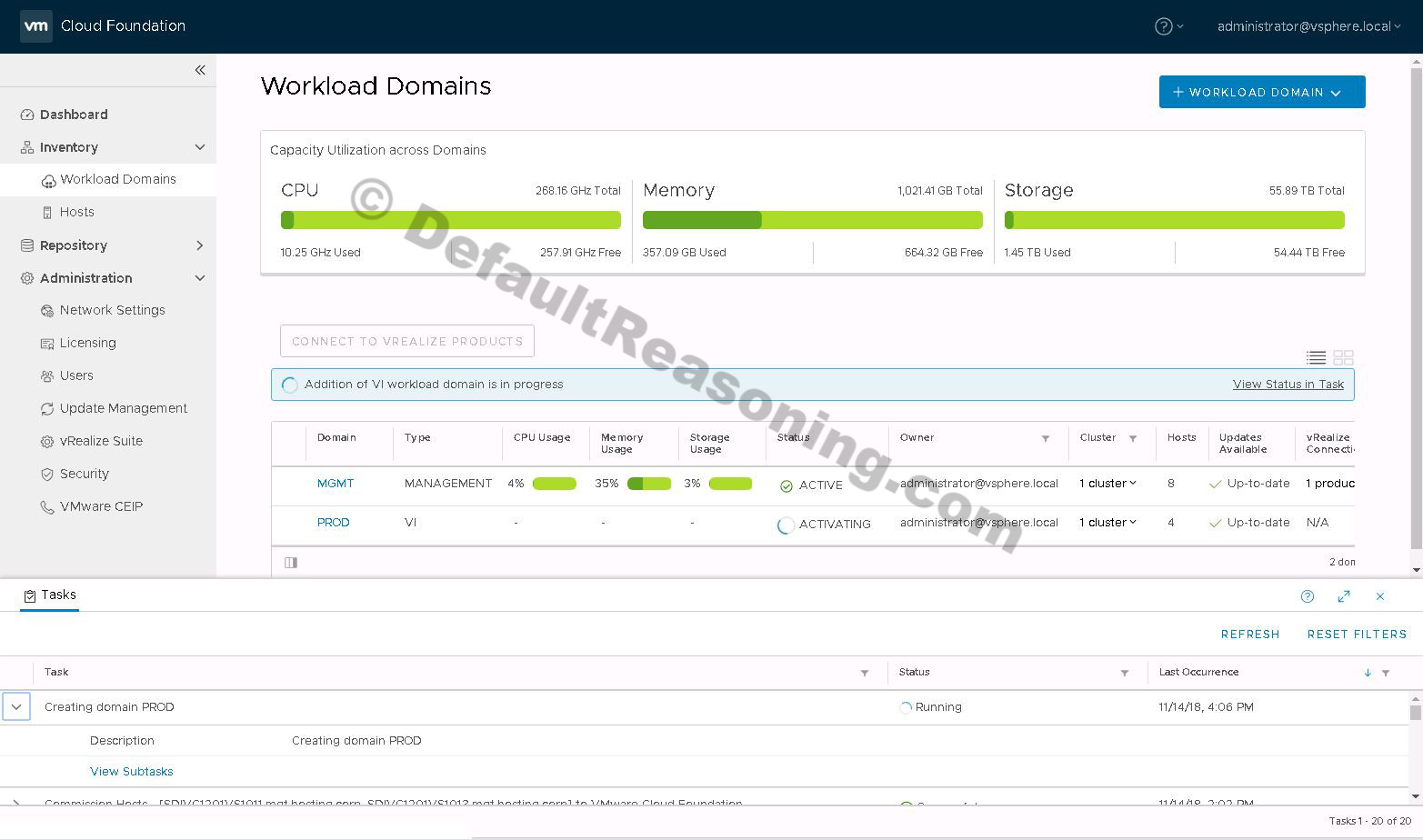The height and width of the screenshot is (840, 1423).
Task: Open the Security settings icon
Action: pos(47,474)
